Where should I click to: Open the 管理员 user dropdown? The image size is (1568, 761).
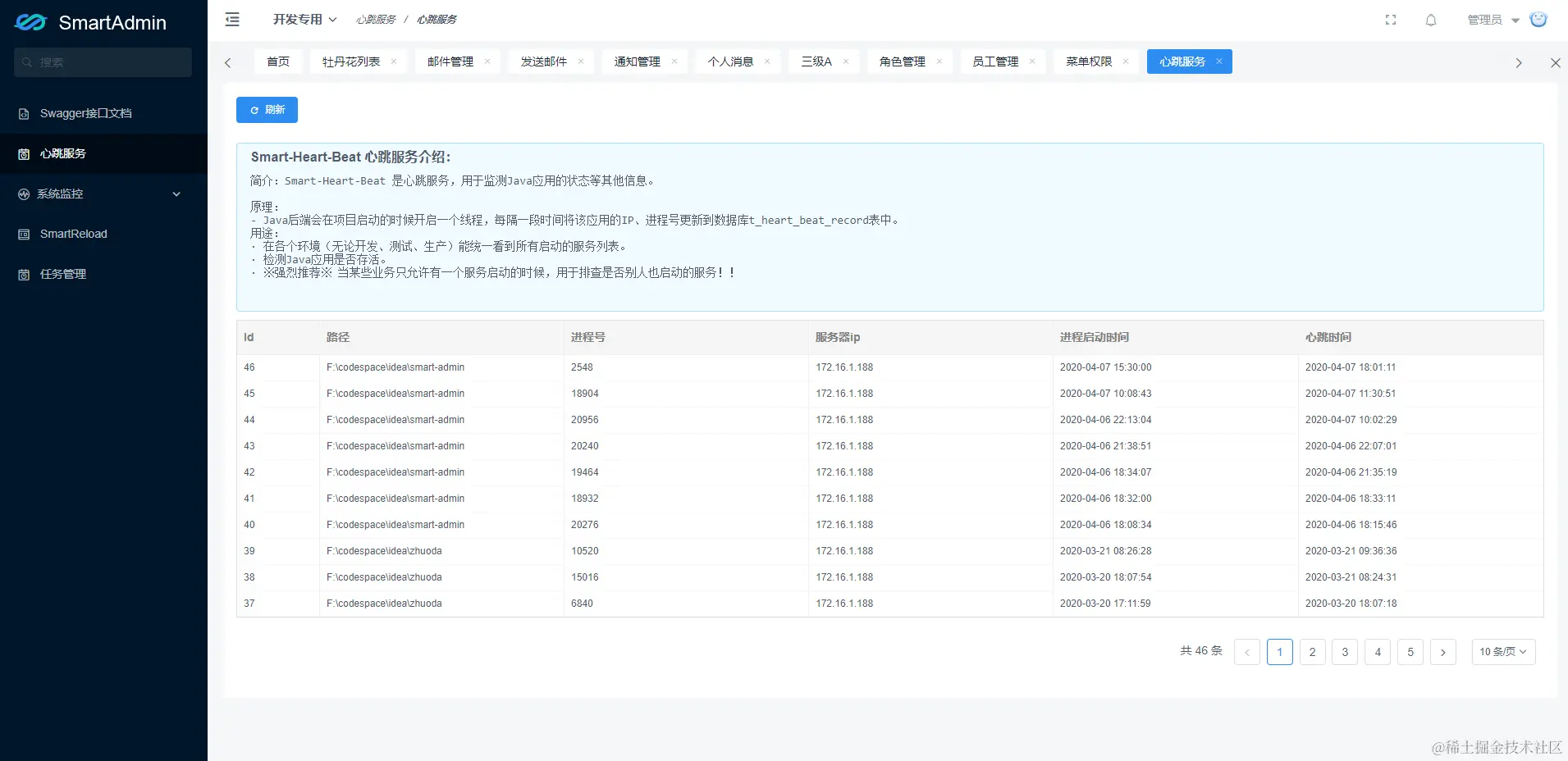coord(1493,20)
